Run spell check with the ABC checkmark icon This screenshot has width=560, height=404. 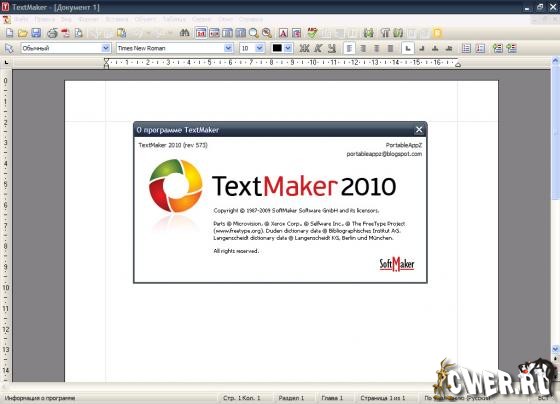pos(312,33)
